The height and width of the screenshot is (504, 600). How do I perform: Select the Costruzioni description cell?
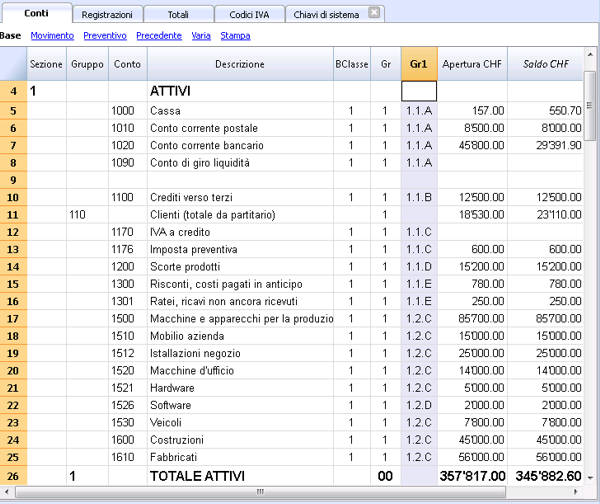(x=240, y=440)
